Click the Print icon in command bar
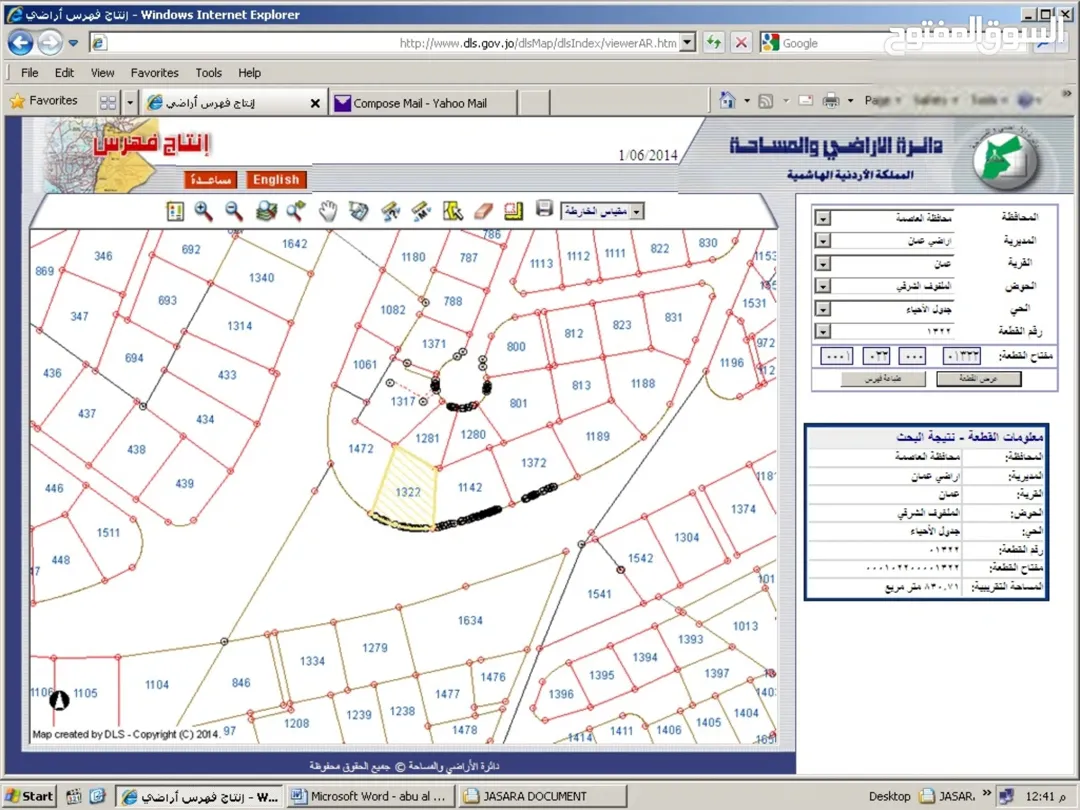 tap(831, 101)
